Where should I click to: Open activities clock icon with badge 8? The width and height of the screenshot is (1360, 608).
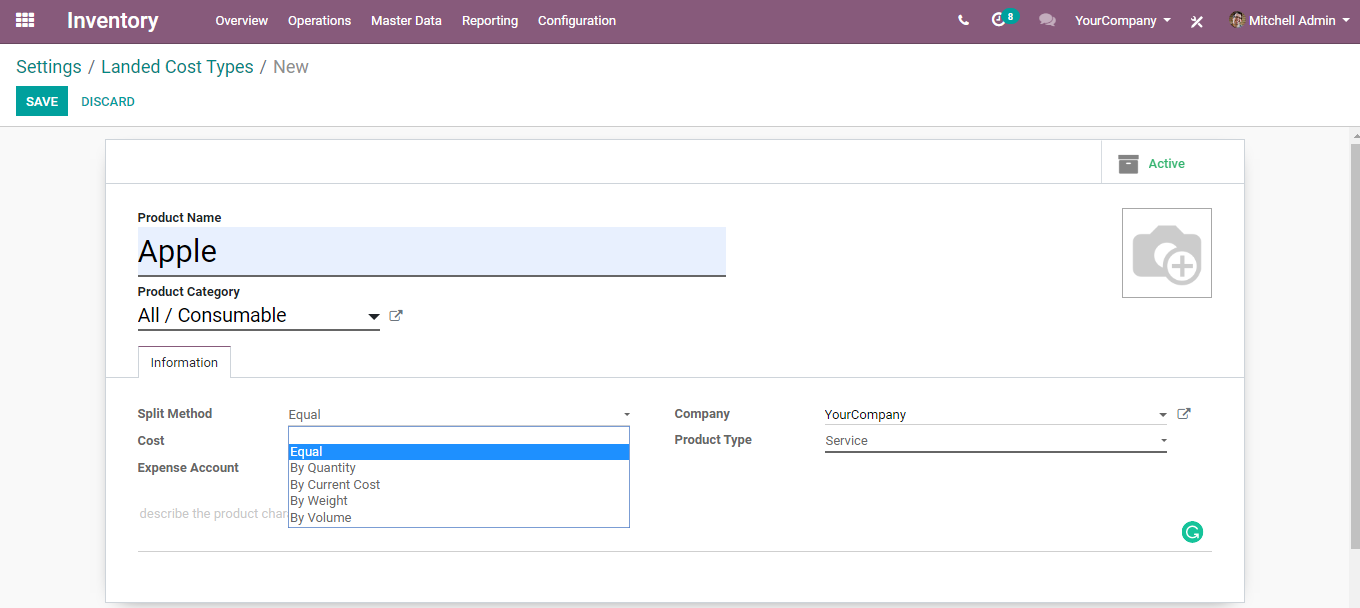click(1003, 19)
